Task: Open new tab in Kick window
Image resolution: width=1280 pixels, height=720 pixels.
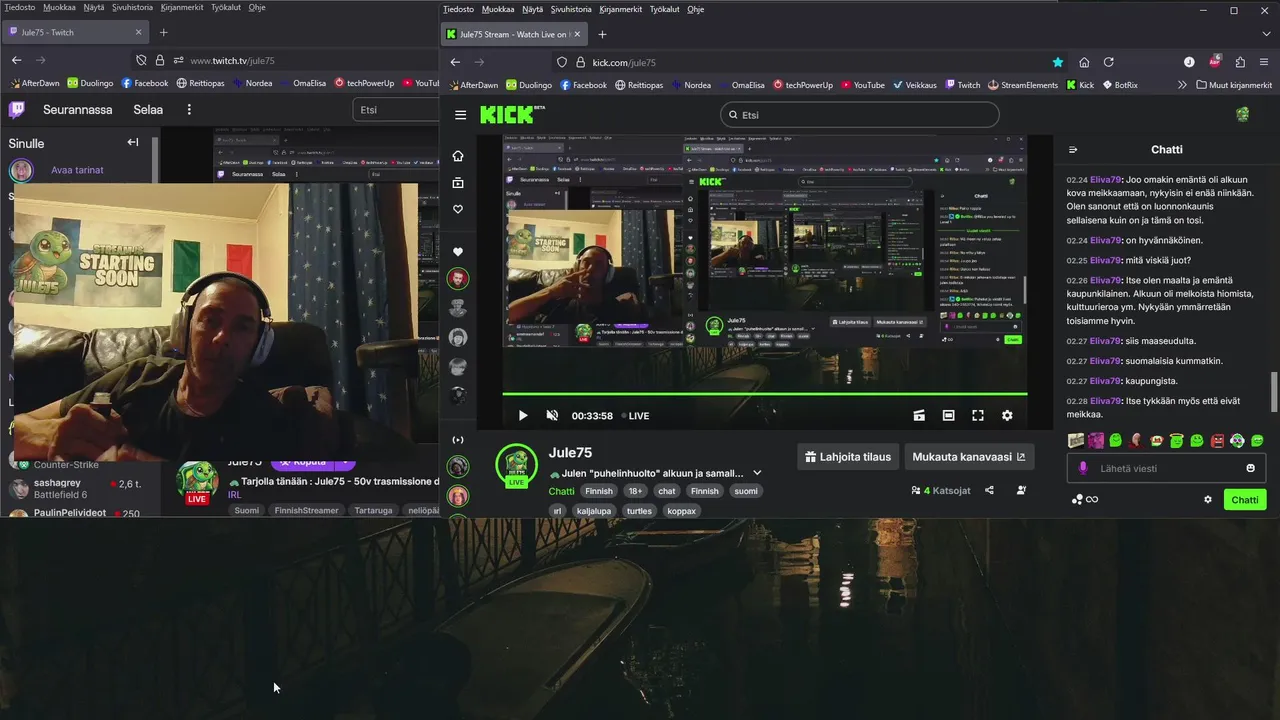Action: tap(602, 34)
